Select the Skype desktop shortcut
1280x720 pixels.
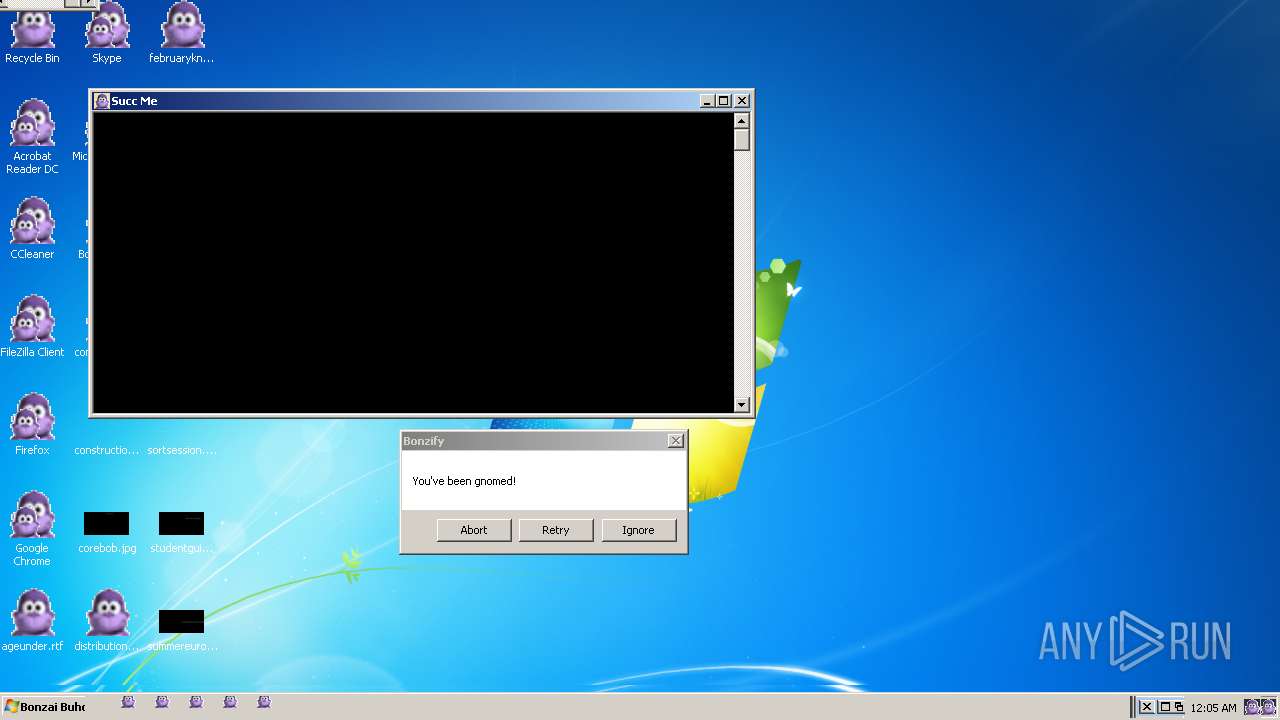107,34
